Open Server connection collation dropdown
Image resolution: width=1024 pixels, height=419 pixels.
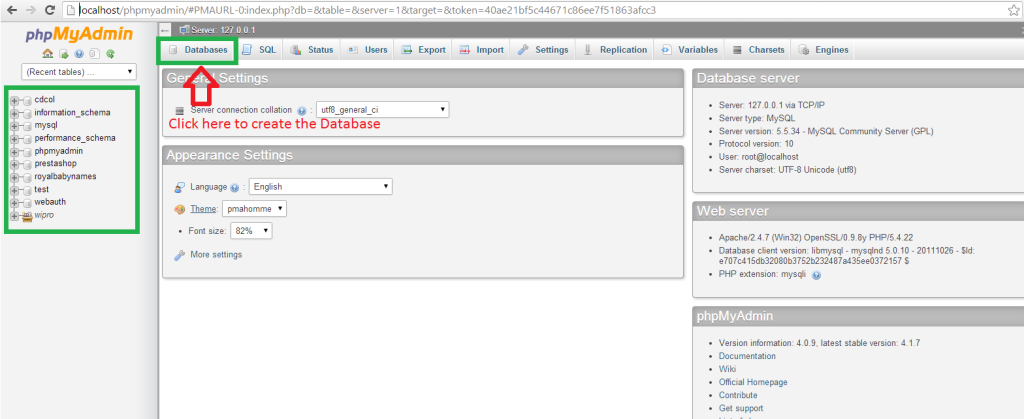(x=382, y=110)
